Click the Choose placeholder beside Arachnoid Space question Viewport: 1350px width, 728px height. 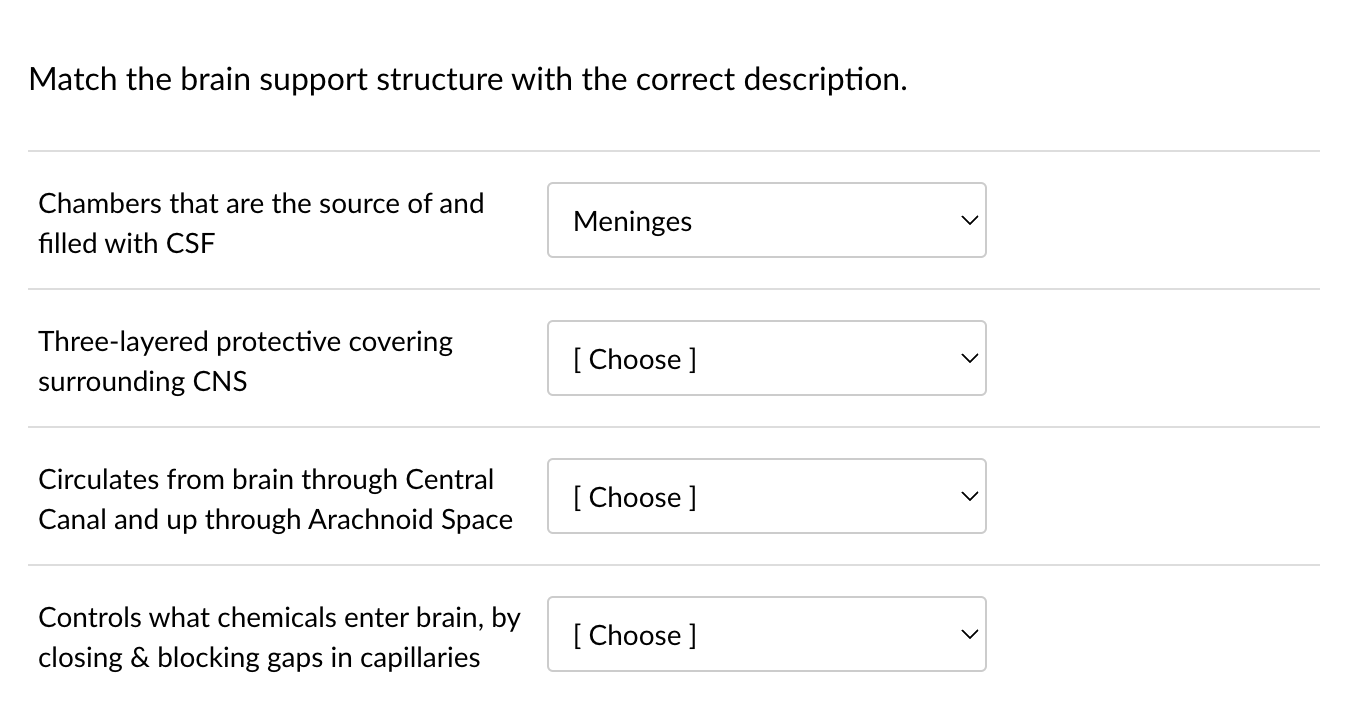click(x=634, y=497)
